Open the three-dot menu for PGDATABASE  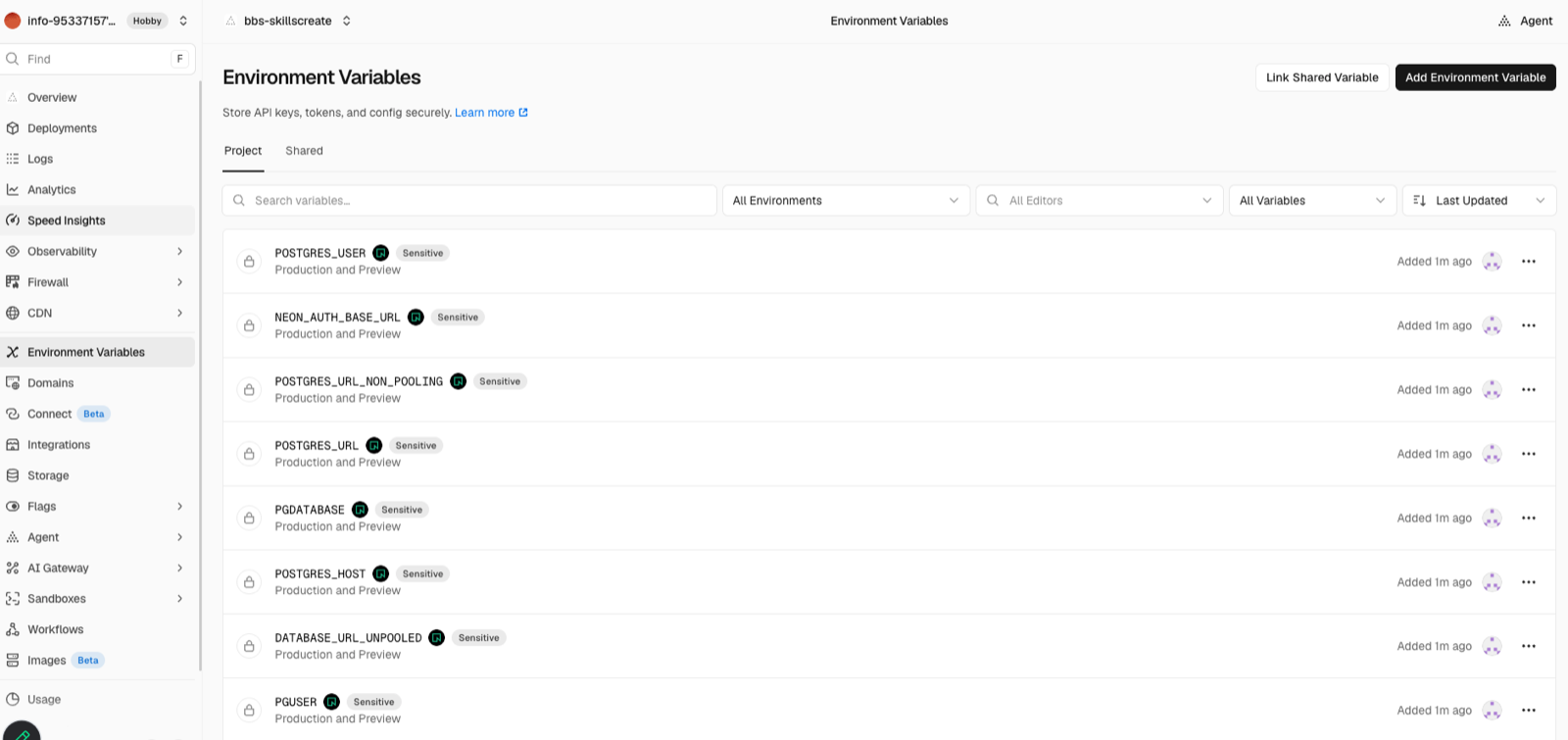1528,518
